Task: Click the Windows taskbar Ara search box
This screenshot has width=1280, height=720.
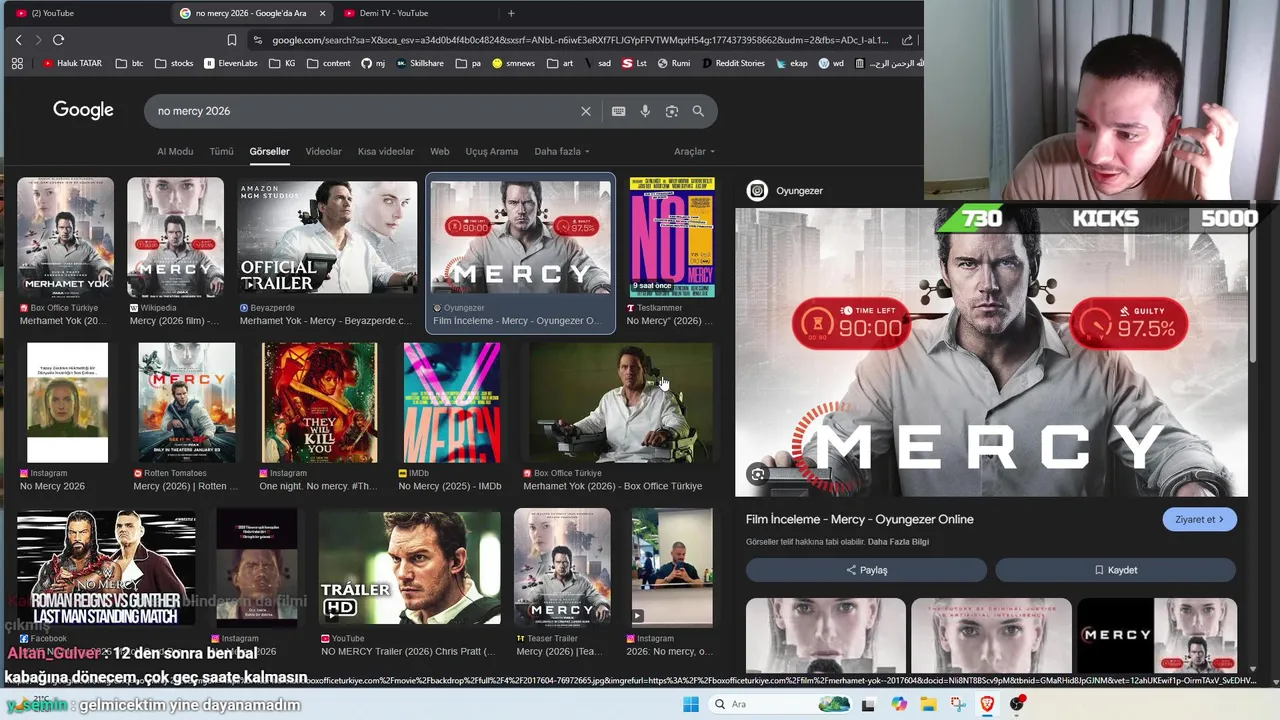Action: click(780, 704)
